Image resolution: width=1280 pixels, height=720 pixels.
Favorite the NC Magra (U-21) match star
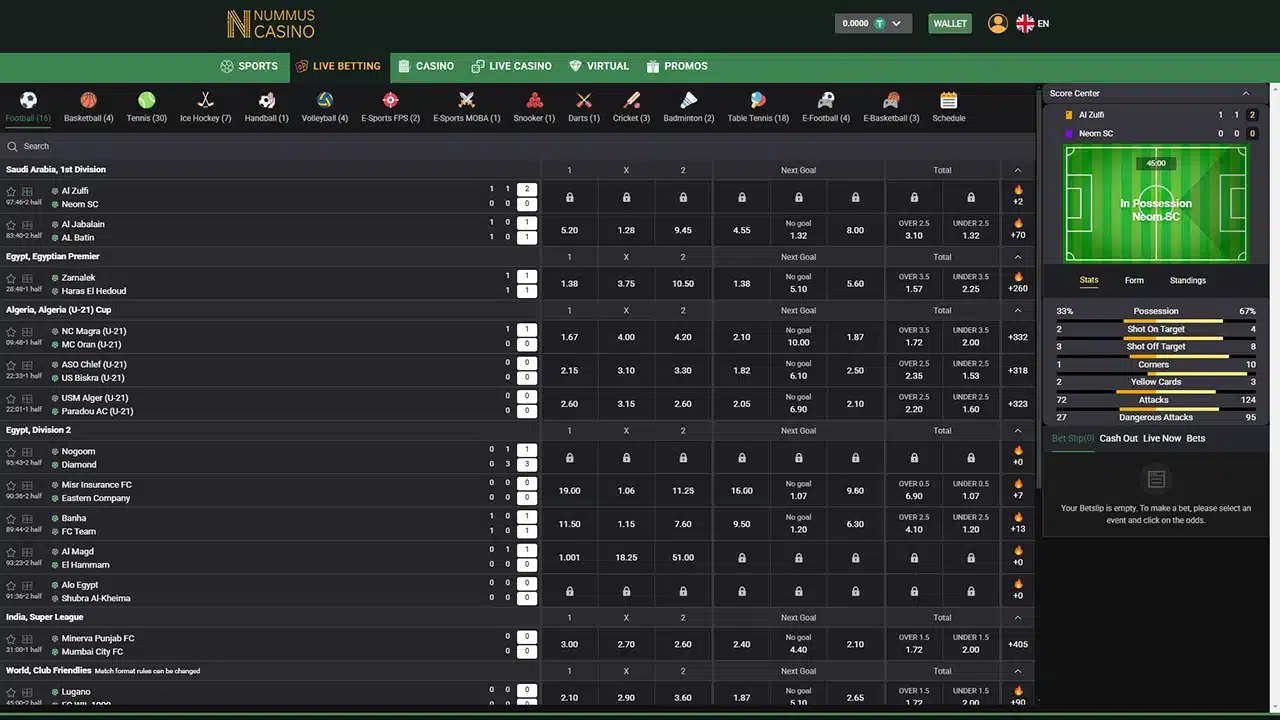point(11,332)
